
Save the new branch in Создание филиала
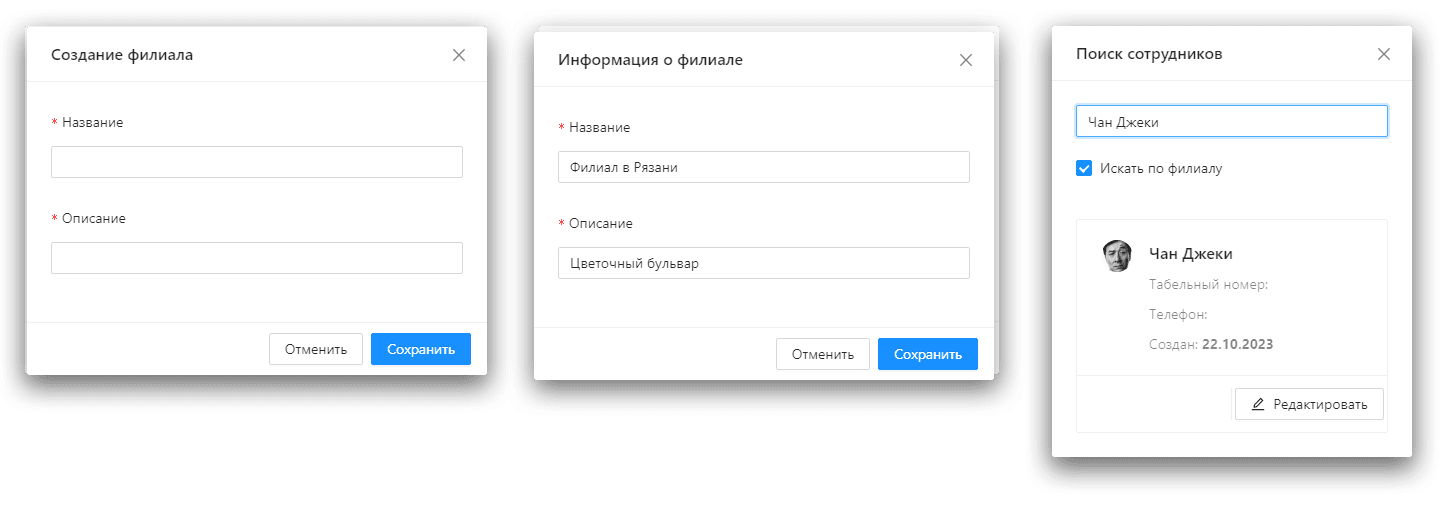(x=421, y=349)
